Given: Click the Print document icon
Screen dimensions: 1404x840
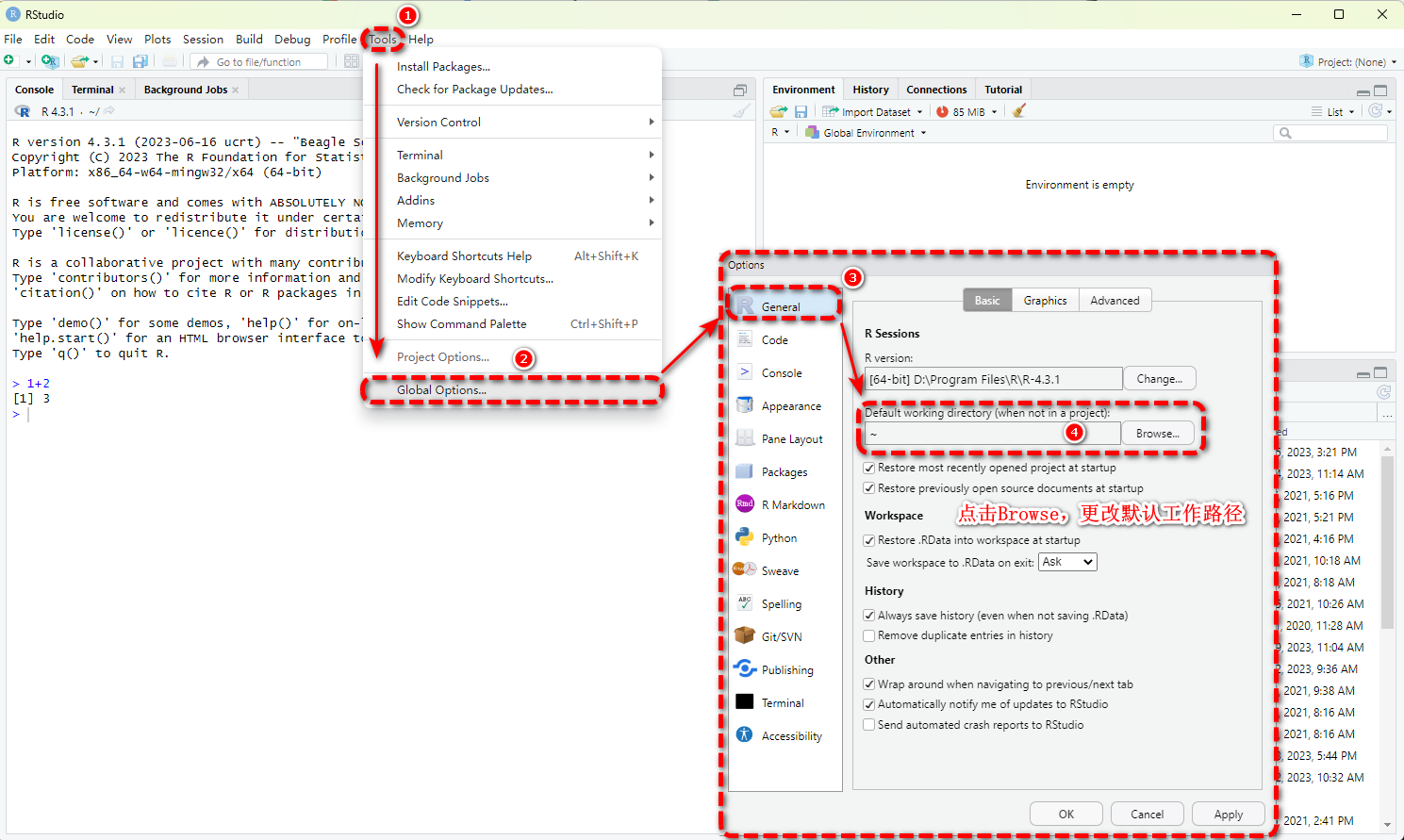Looking at the screenshot, I should 170,61.
